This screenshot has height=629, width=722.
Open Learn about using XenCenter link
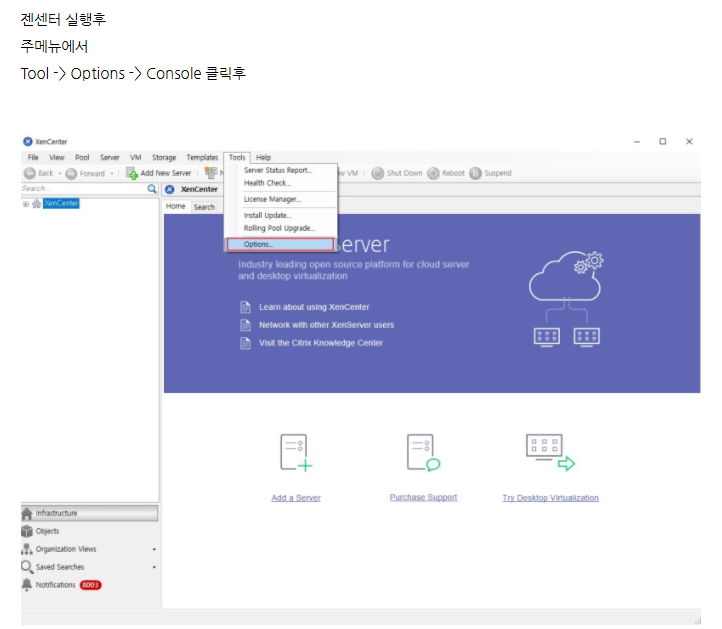click(x=314, y=307)
